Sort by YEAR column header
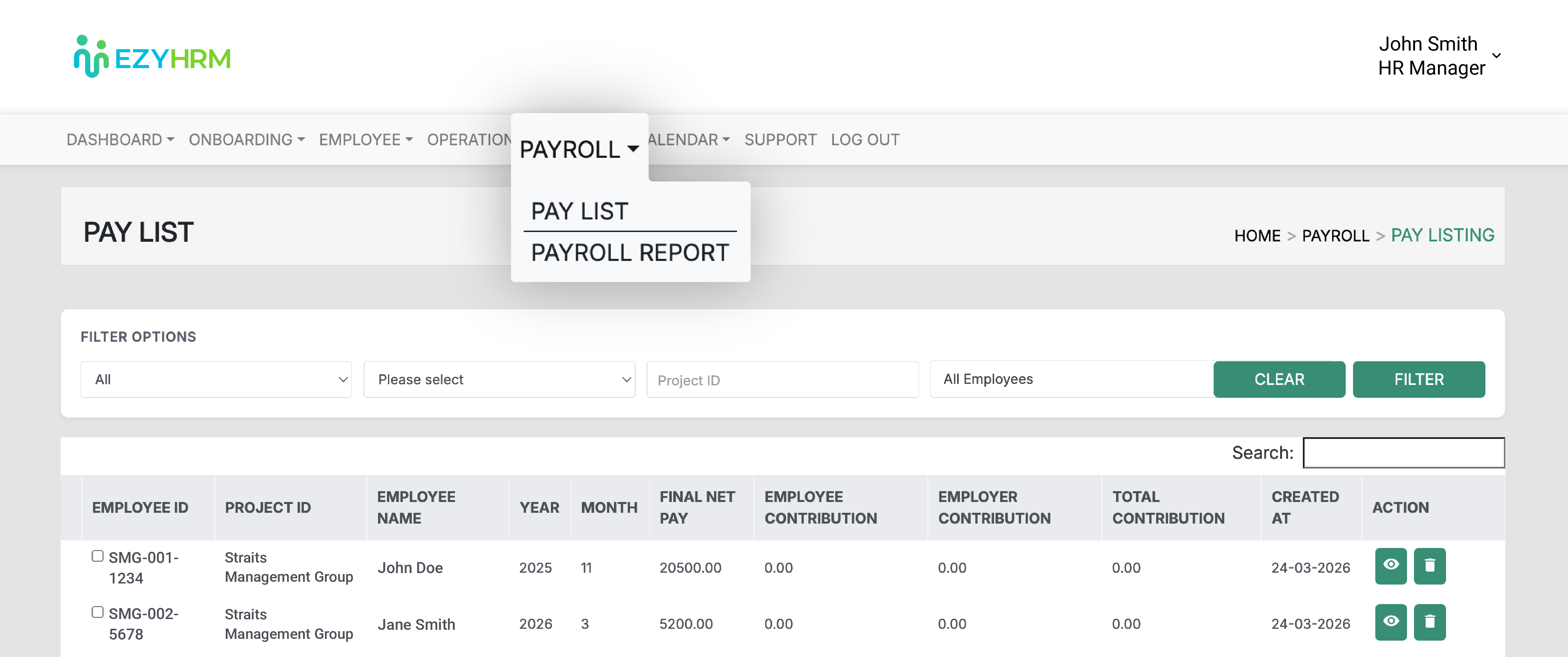 539,507
